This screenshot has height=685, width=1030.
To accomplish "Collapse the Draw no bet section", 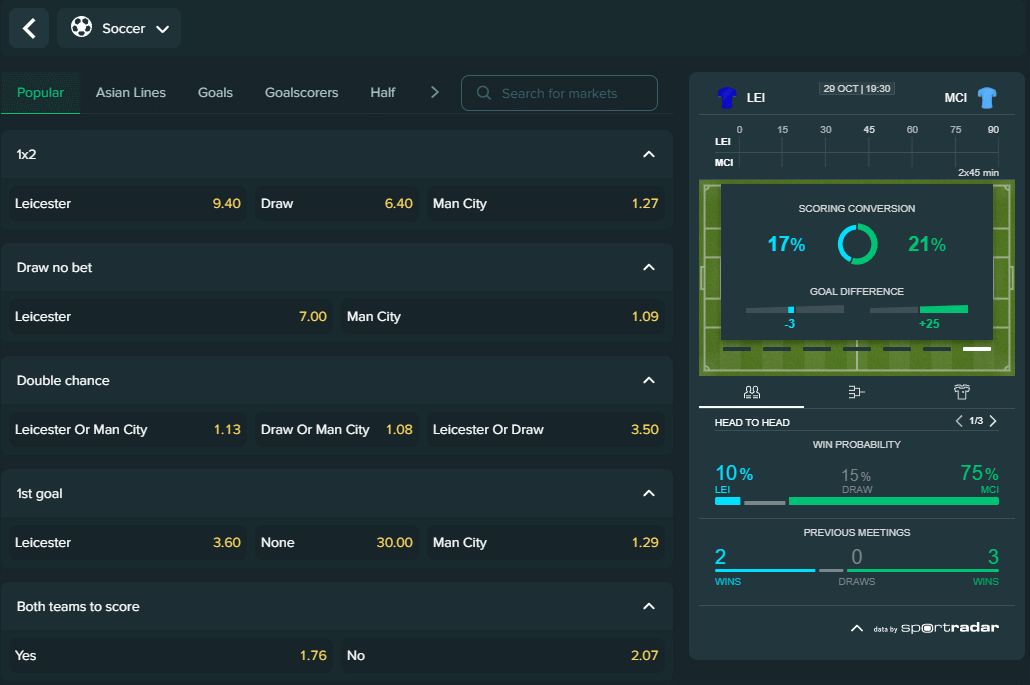I will (x=649, y=267).
